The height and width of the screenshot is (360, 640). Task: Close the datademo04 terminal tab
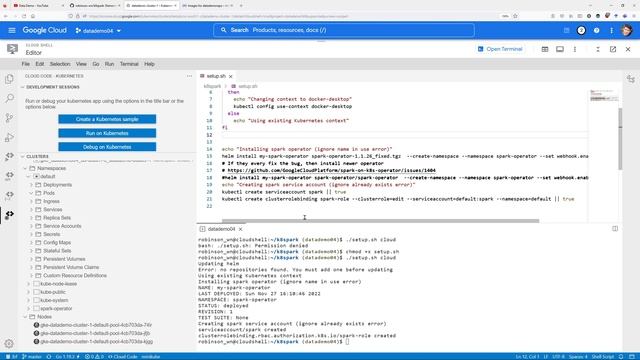pyautogui.click(x=240, y=229)
